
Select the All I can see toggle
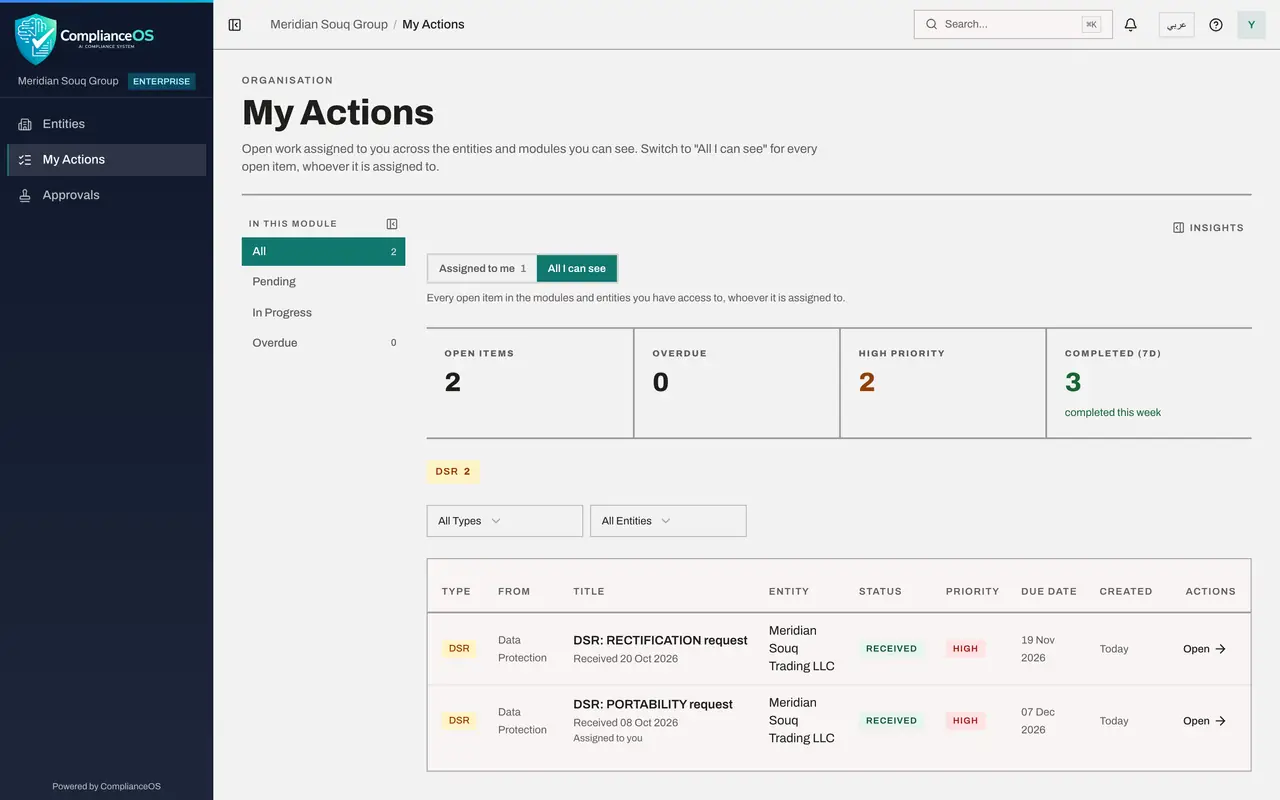577,268
